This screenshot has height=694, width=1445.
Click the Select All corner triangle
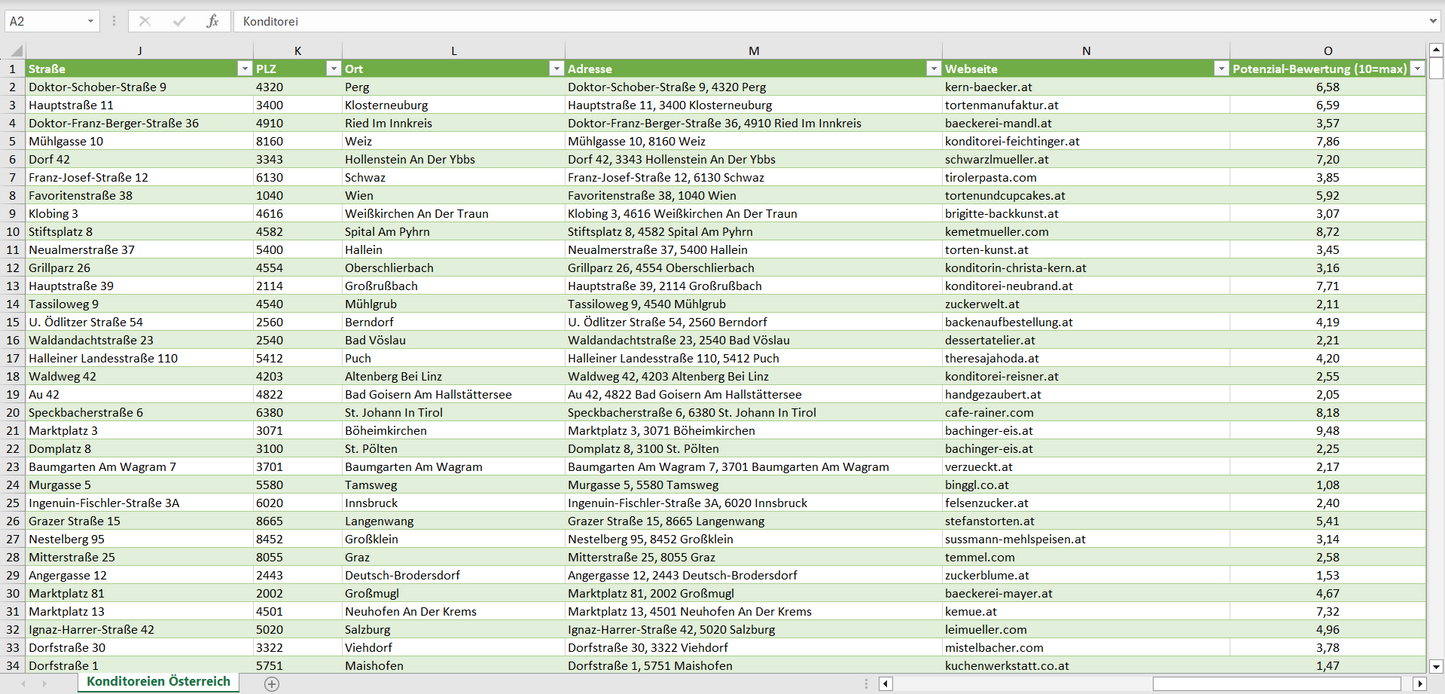point(14,51)
